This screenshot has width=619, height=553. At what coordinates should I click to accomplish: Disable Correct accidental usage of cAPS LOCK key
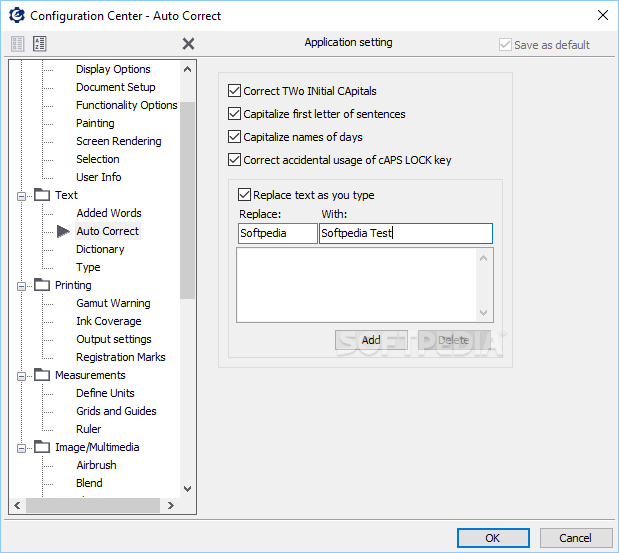[x=234, y=159]
